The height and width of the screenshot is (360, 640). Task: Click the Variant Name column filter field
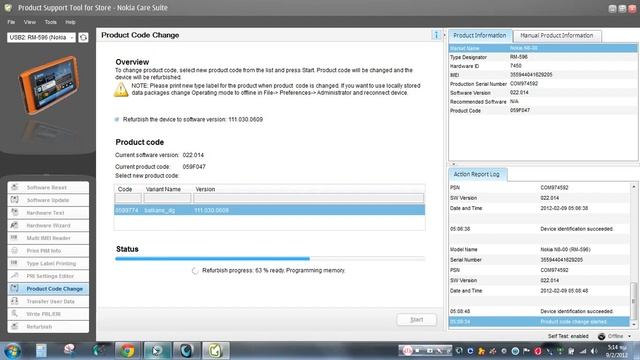click(167, 198)
